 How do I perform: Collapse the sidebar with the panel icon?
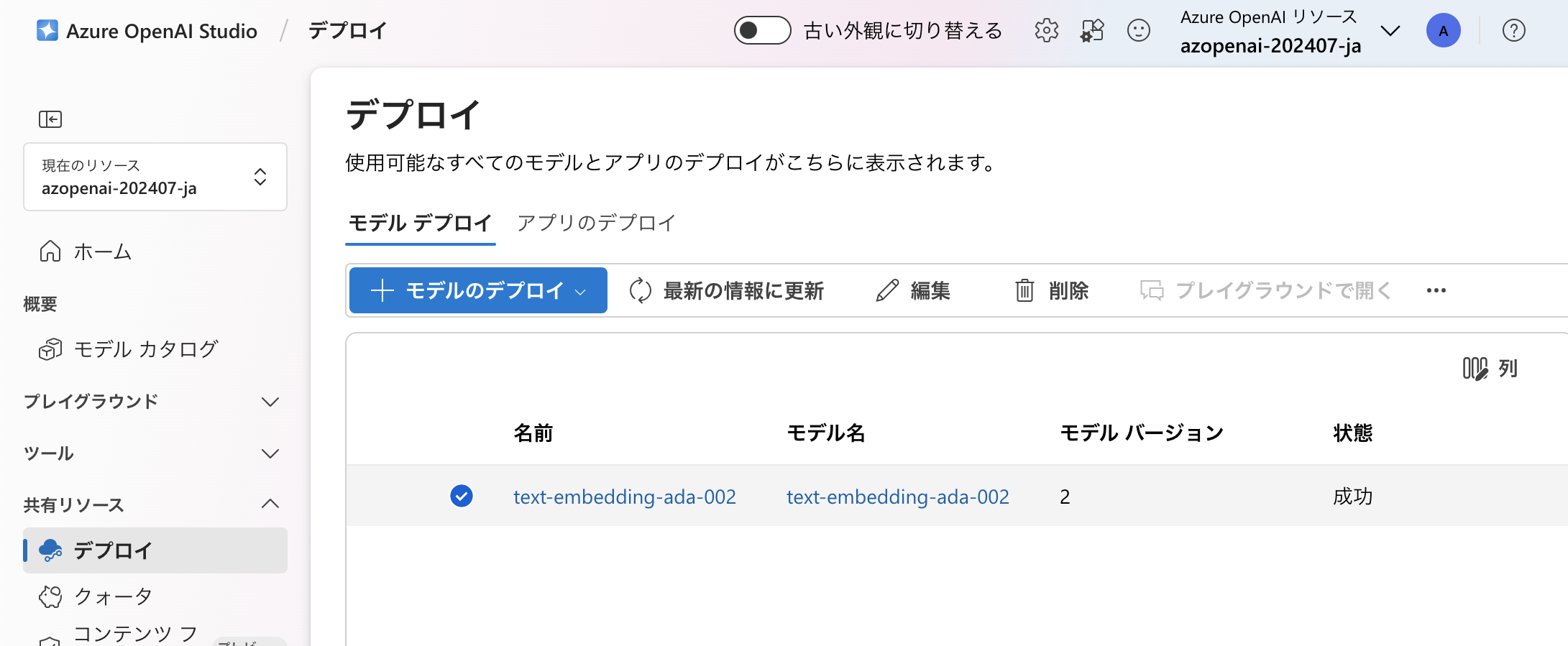(50, 119)
